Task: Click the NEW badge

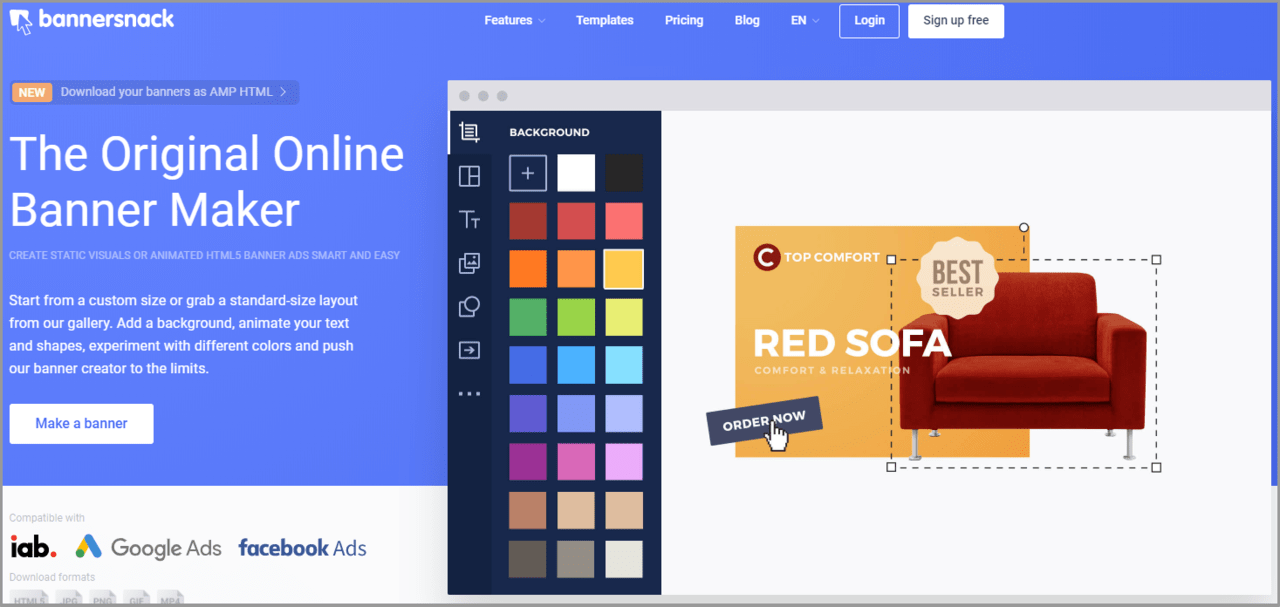Action: 32,92
